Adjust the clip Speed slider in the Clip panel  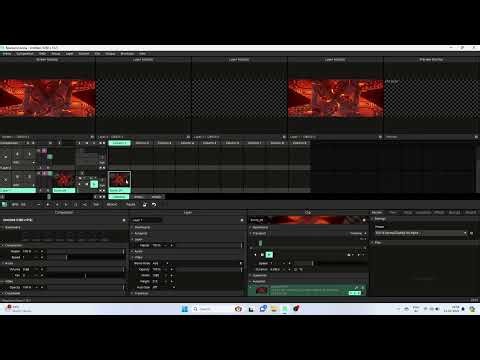330,263
